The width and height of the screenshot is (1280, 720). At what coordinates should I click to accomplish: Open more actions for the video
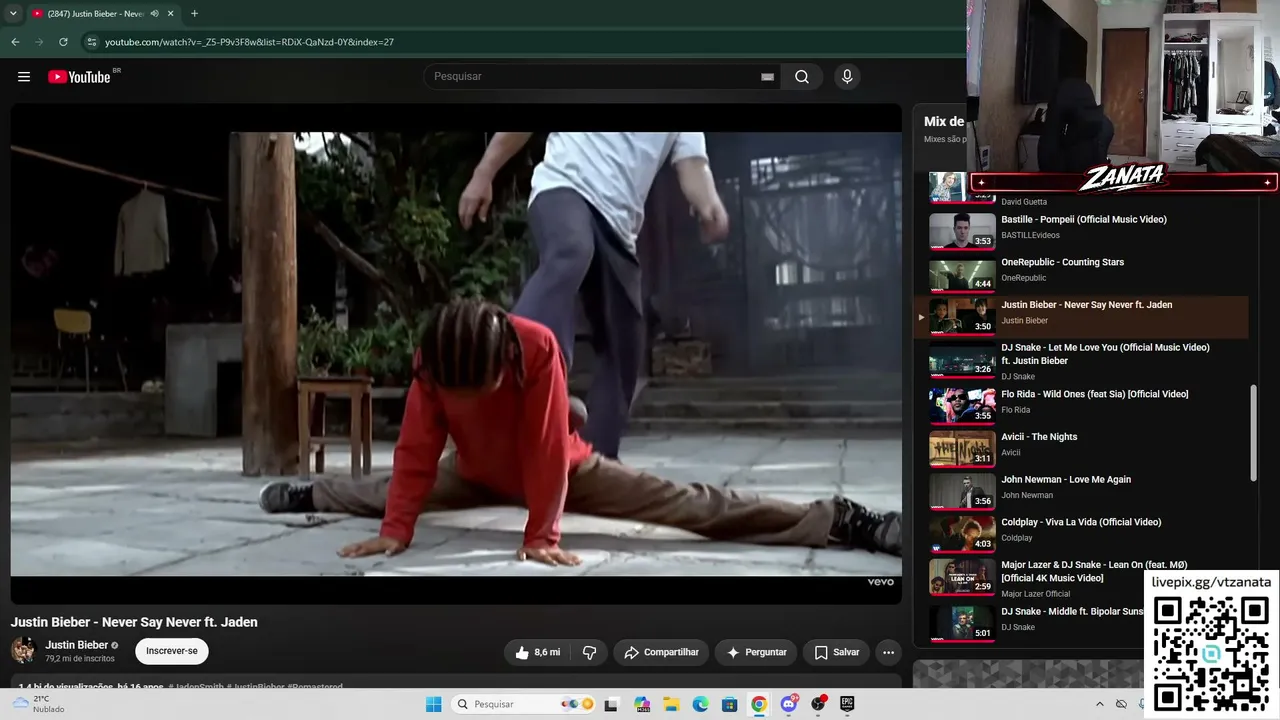coord(888,652)
